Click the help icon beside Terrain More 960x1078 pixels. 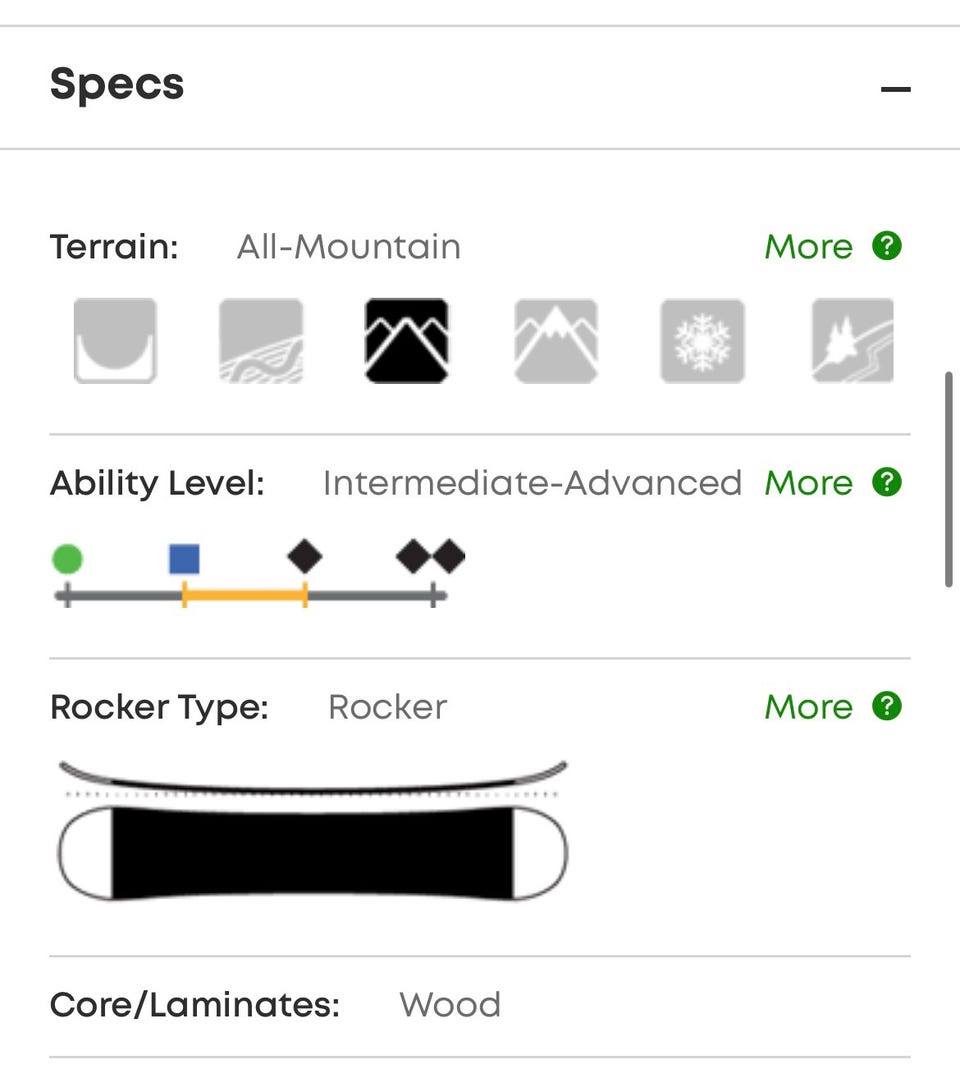(x=887, y=246)
